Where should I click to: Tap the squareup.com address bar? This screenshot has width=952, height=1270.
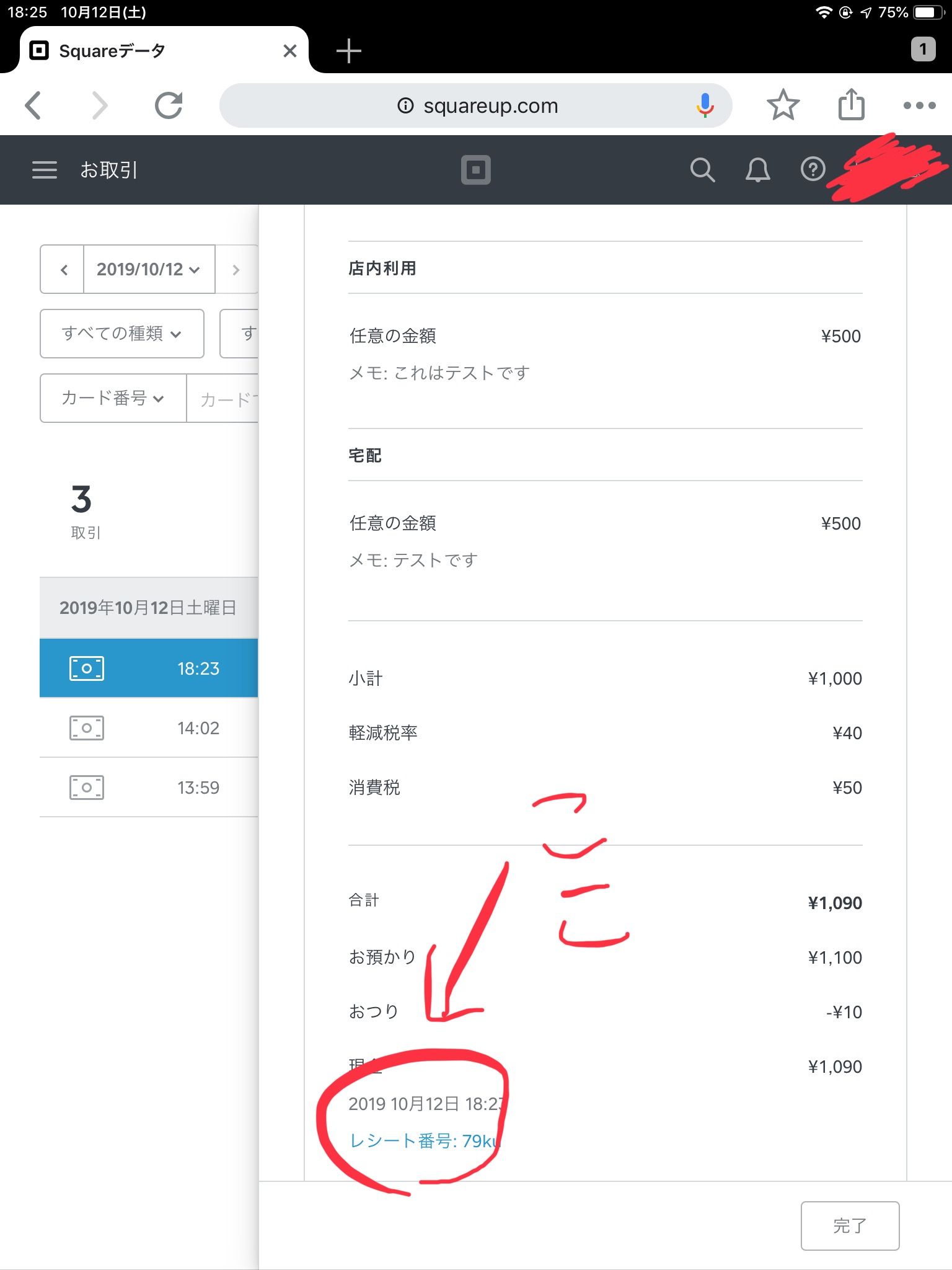coord(476,106)
